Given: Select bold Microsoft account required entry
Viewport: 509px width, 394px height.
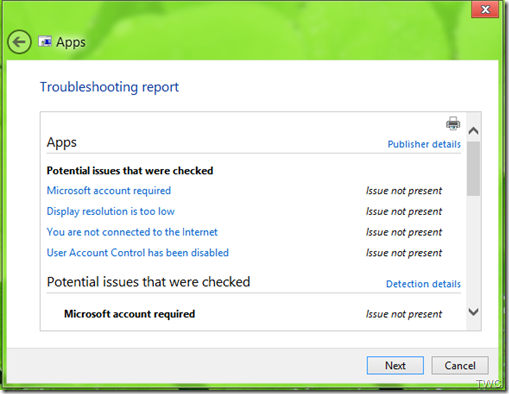Looking at the screenshot, I should (x=129, y=314).
